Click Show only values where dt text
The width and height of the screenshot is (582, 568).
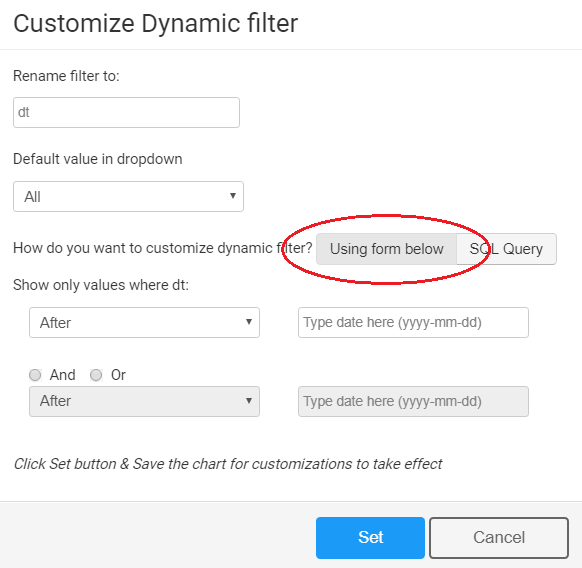(101, 285)
